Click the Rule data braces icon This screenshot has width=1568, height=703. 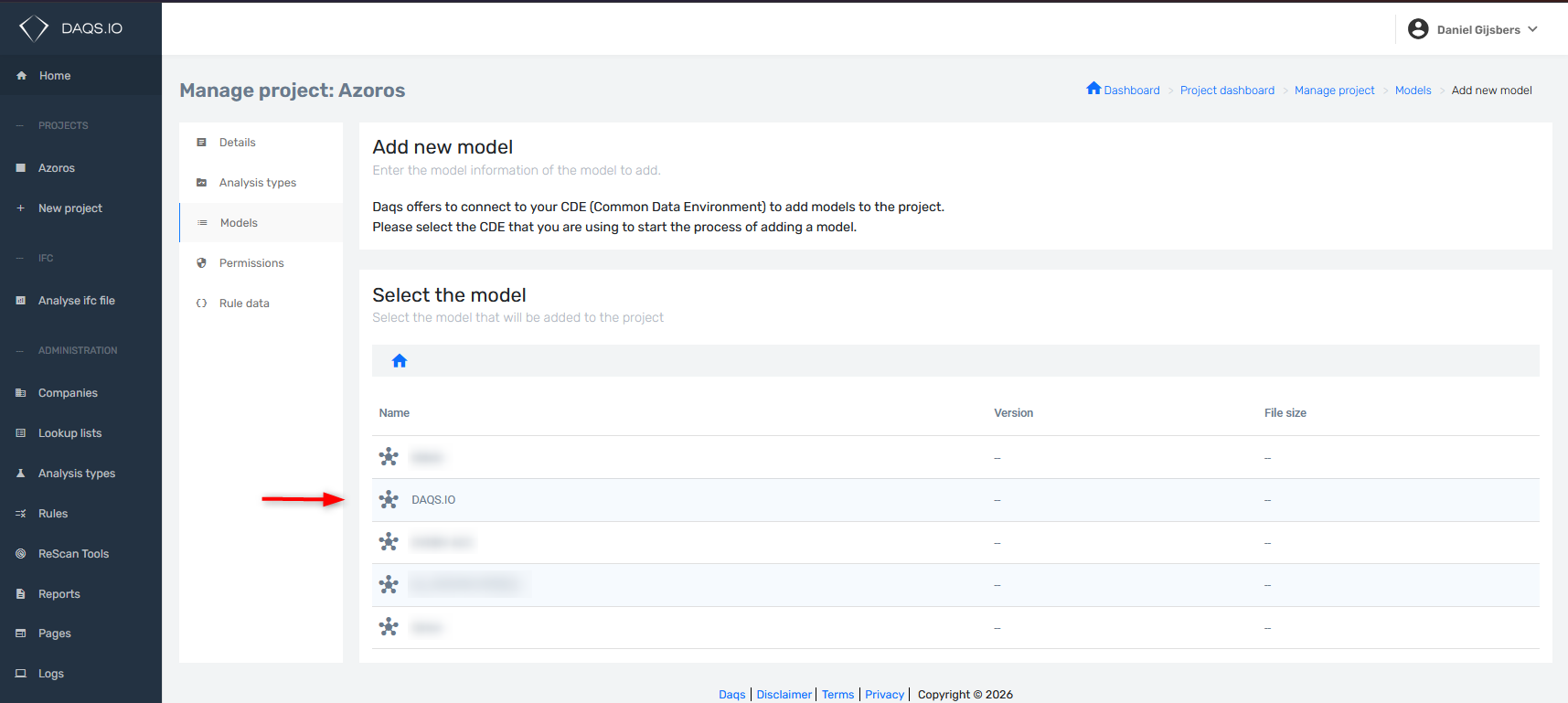click(x=202, y=304)
